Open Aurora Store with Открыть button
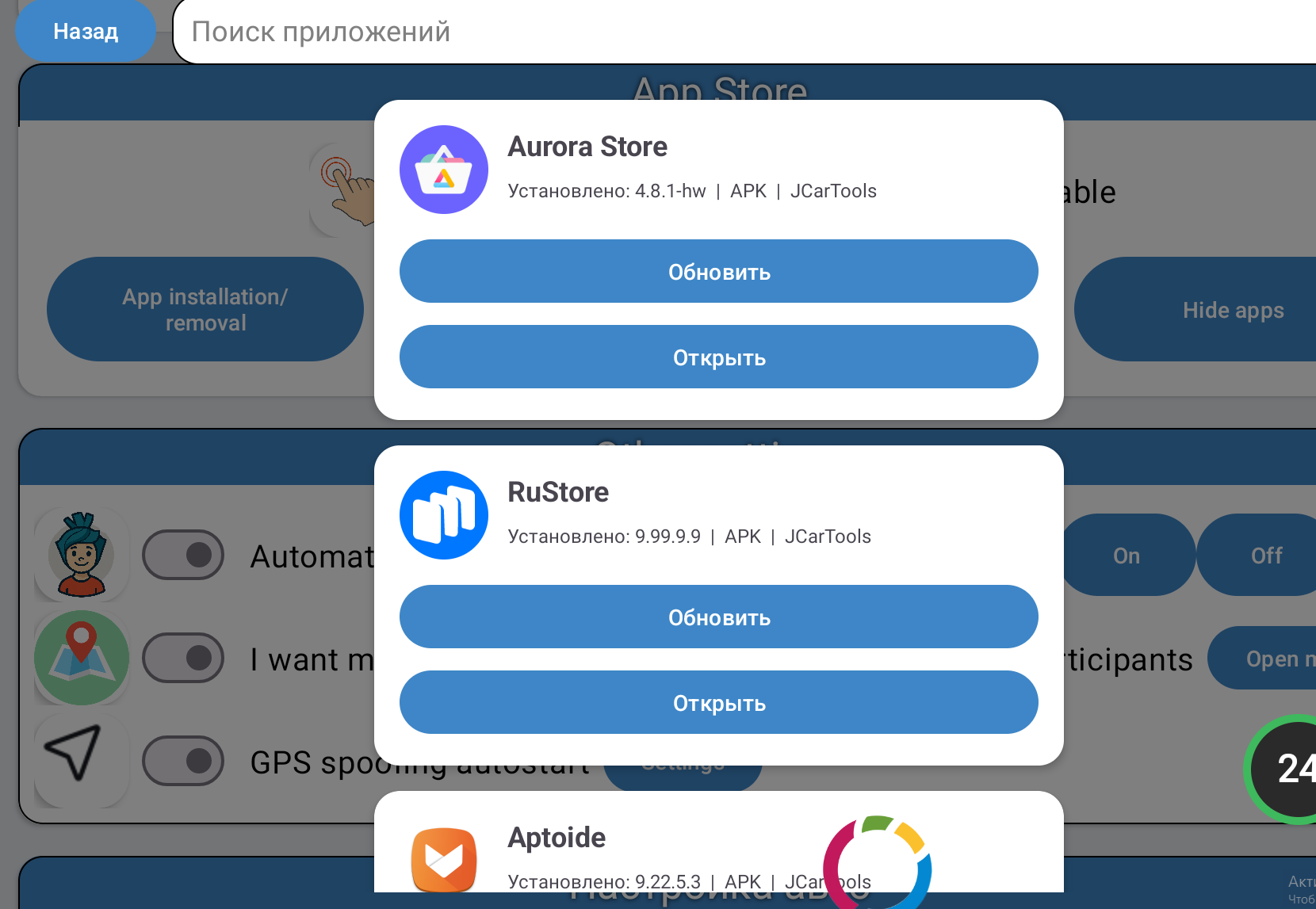1316x909 pixels. (x=719, y=357)
